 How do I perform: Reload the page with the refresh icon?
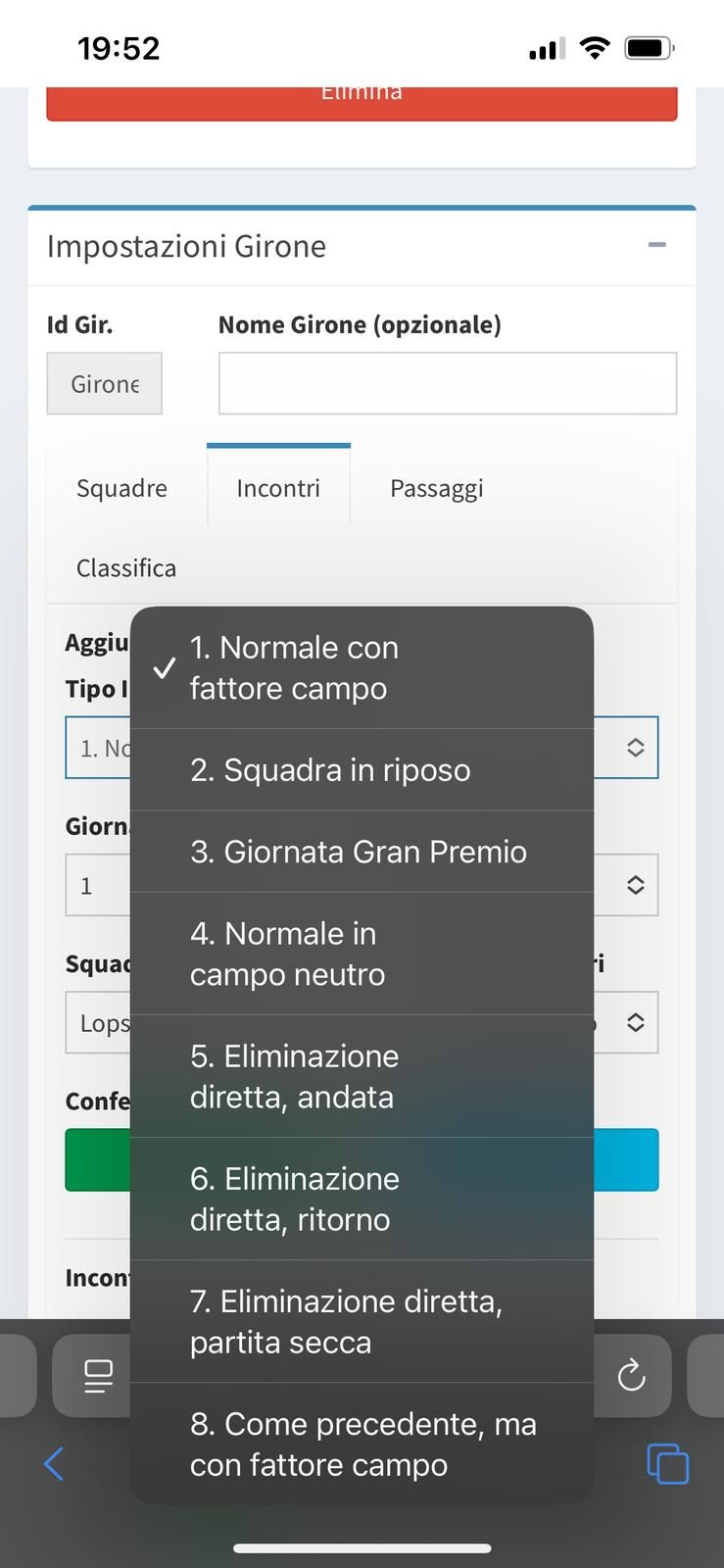click(x=632, y=1375)
